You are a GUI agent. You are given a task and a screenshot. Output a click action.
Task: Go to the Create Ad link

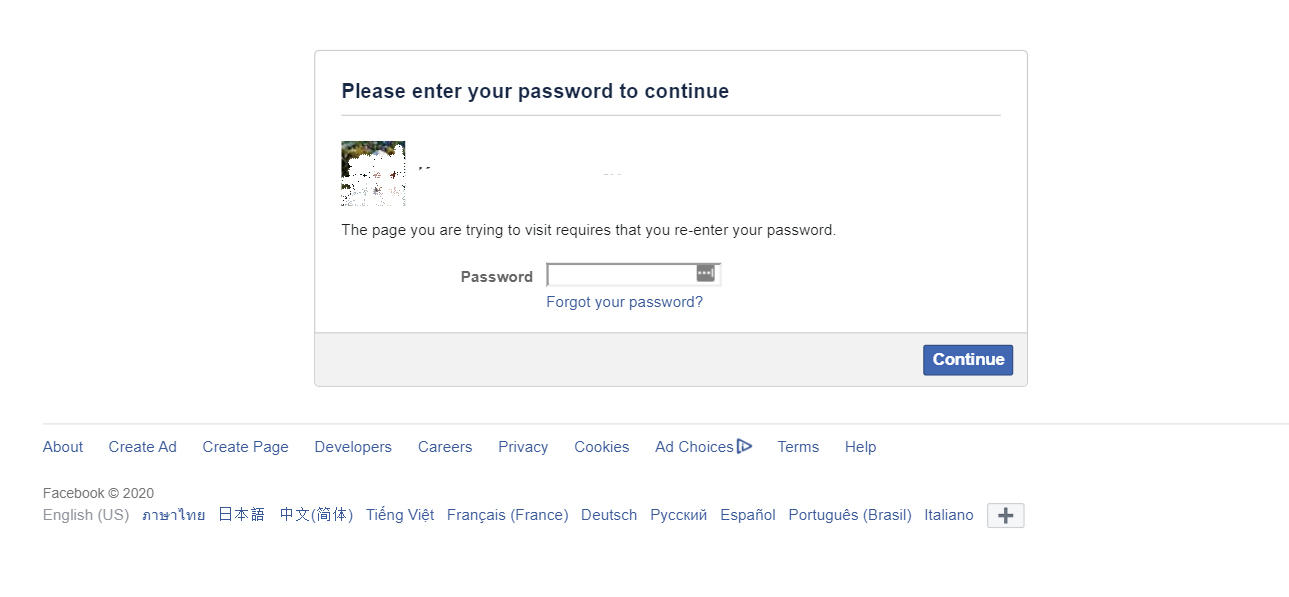click(142, 447)
